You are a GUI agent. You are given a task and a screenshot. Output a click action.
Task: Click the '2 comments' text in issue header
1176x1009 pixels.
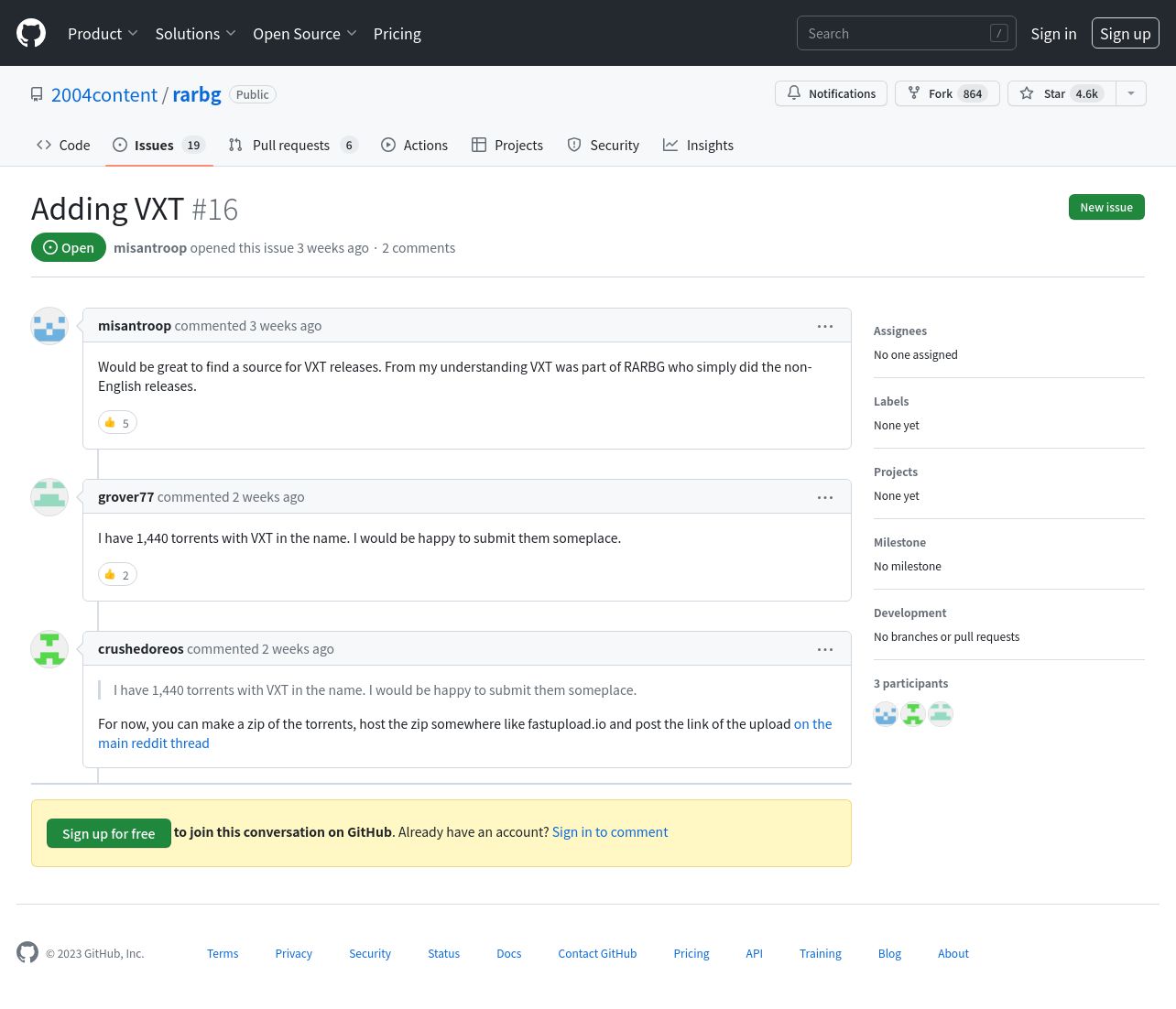pos(419,248)
